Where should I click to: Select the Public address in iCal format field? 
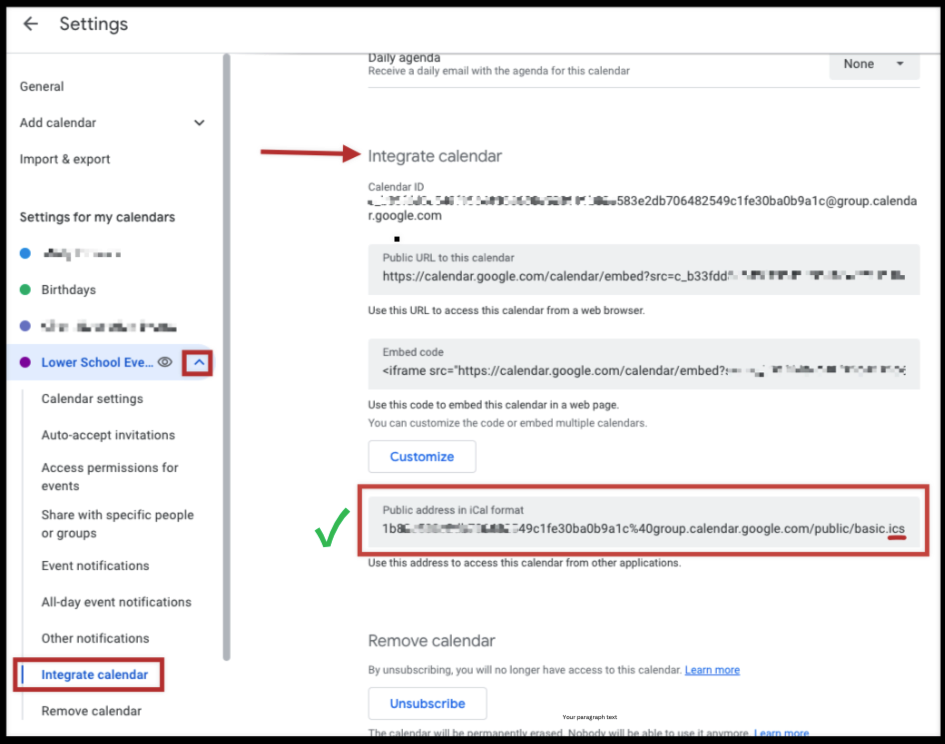(644, 522)
